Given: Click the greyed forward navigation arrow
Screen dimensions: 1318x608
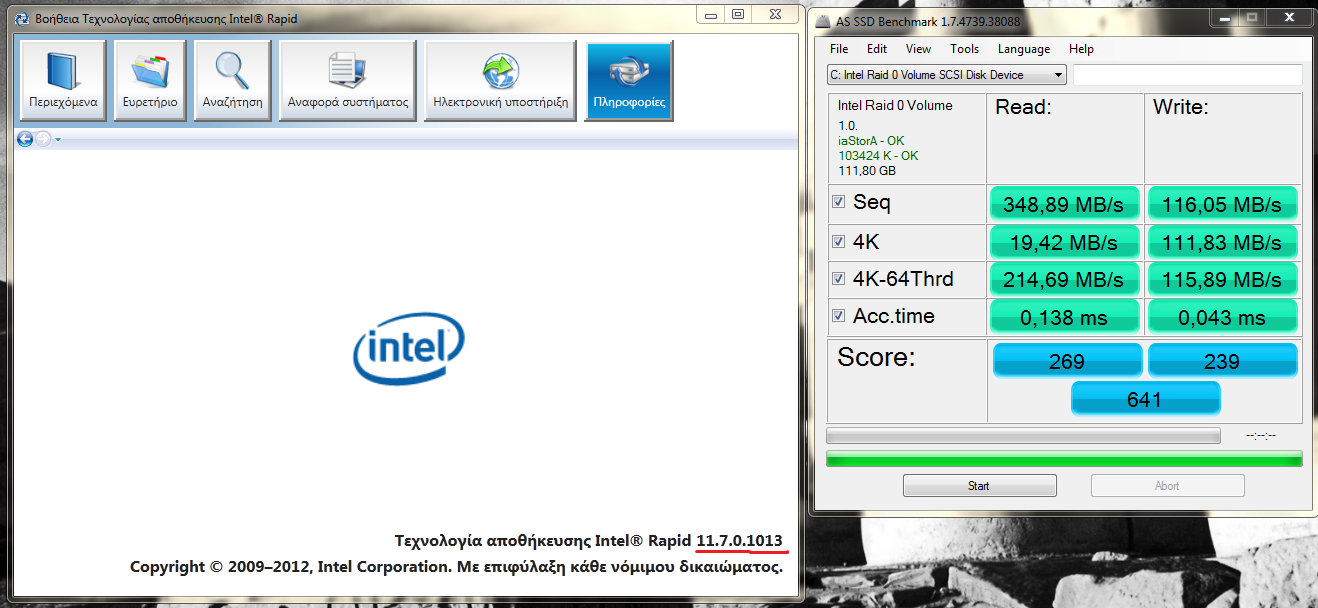Looking at the screenshot, I should tap(43, 139).
